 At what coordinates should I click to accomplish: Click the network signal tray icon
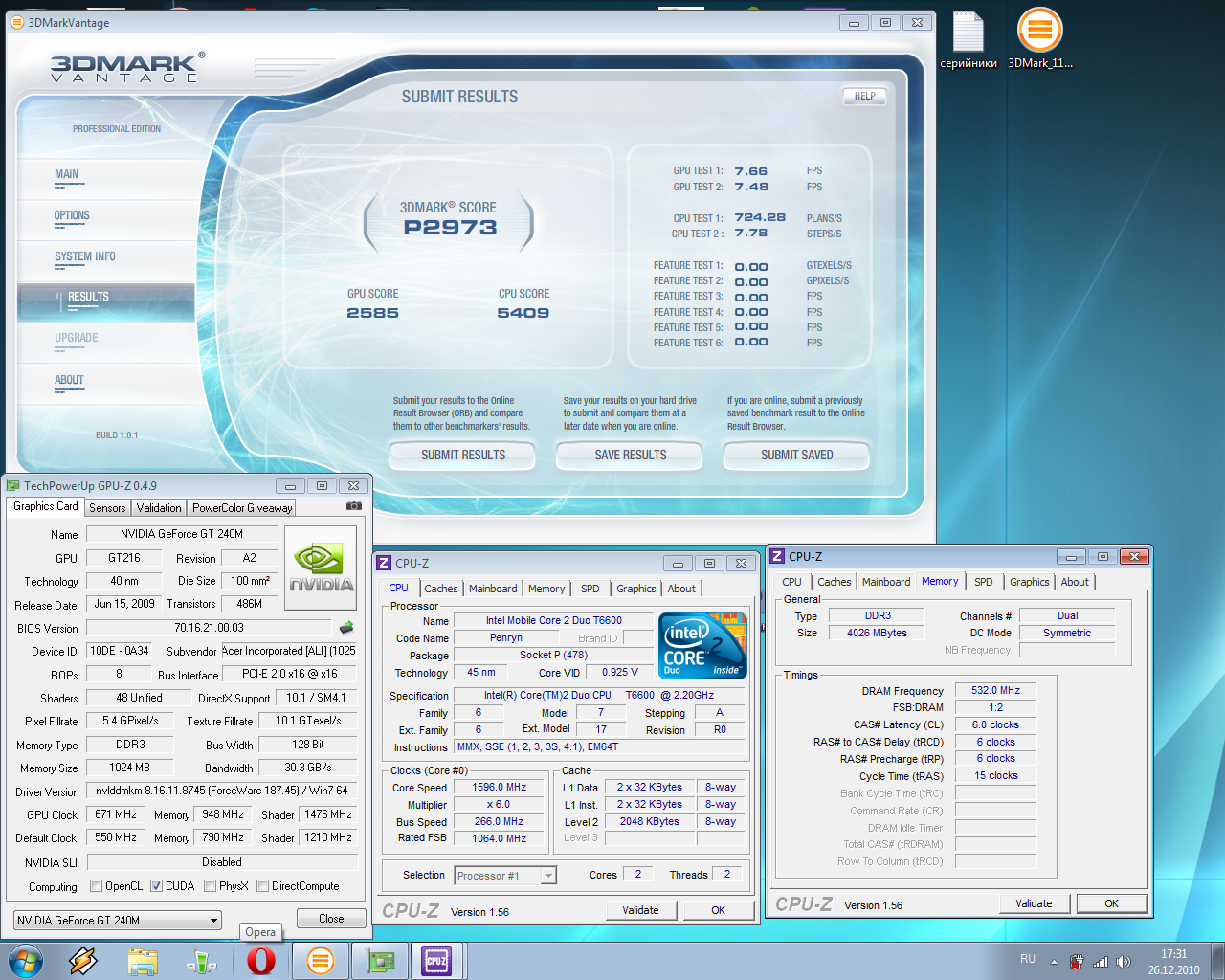[1100, 962]
